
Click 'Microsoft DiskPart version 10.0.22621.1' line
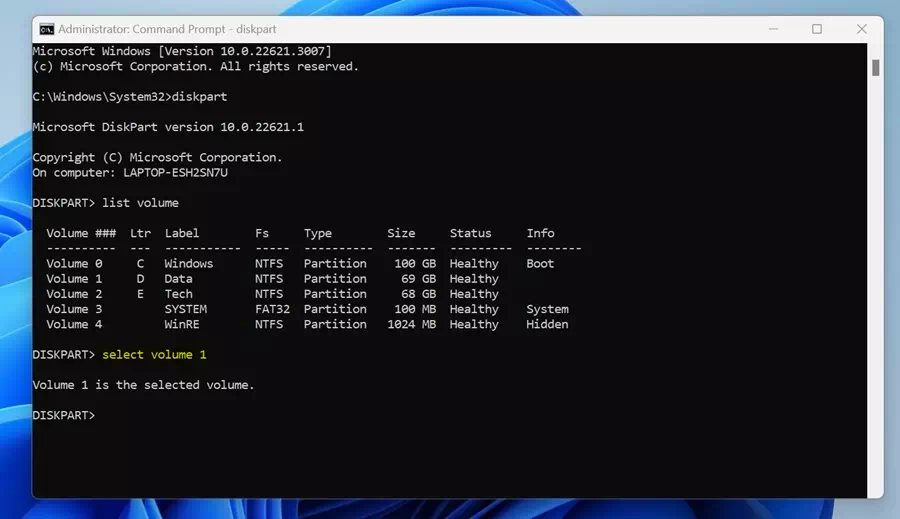tap(168, 127)
